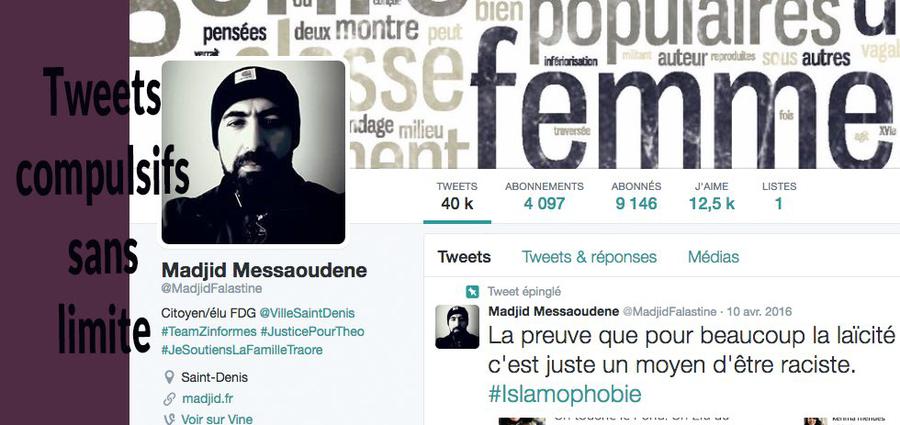The width and height of the screenshot is (900, 425).
Task: Click the link chain icon beside madjid.fr
Action: (169, 399)
